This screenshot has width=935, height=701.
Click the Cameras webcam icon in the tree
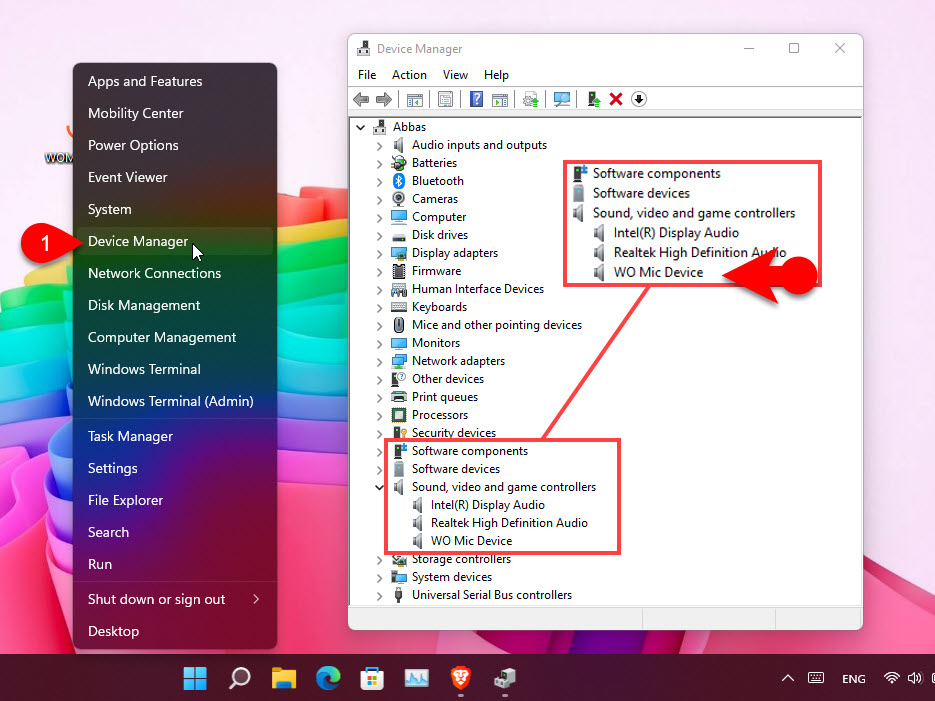tap(399, 198)
